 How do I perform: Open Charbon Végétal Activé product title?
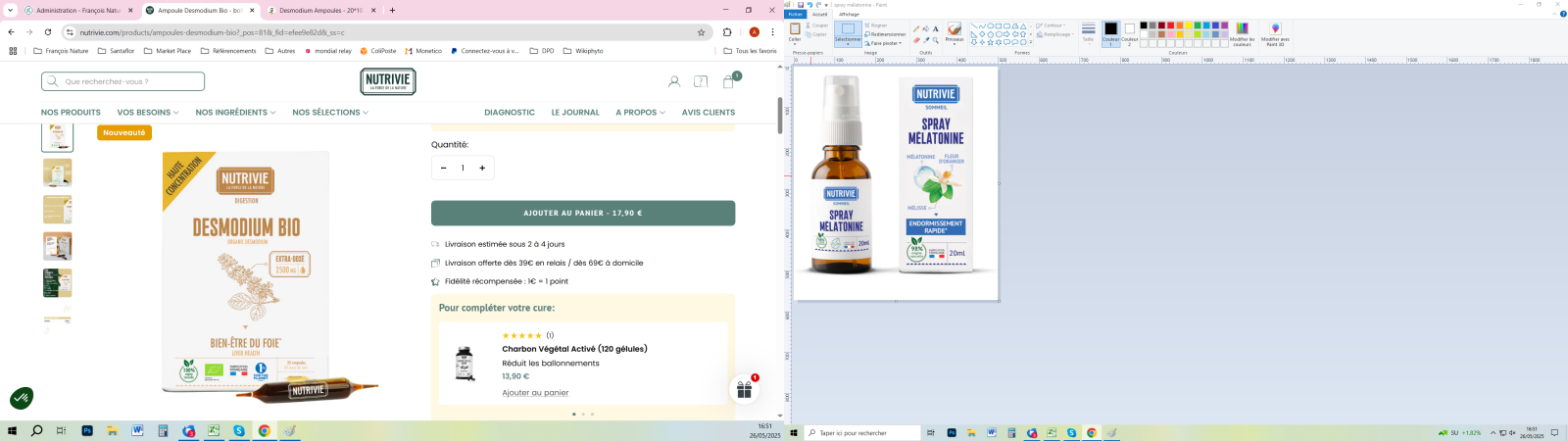click(574, 349)
